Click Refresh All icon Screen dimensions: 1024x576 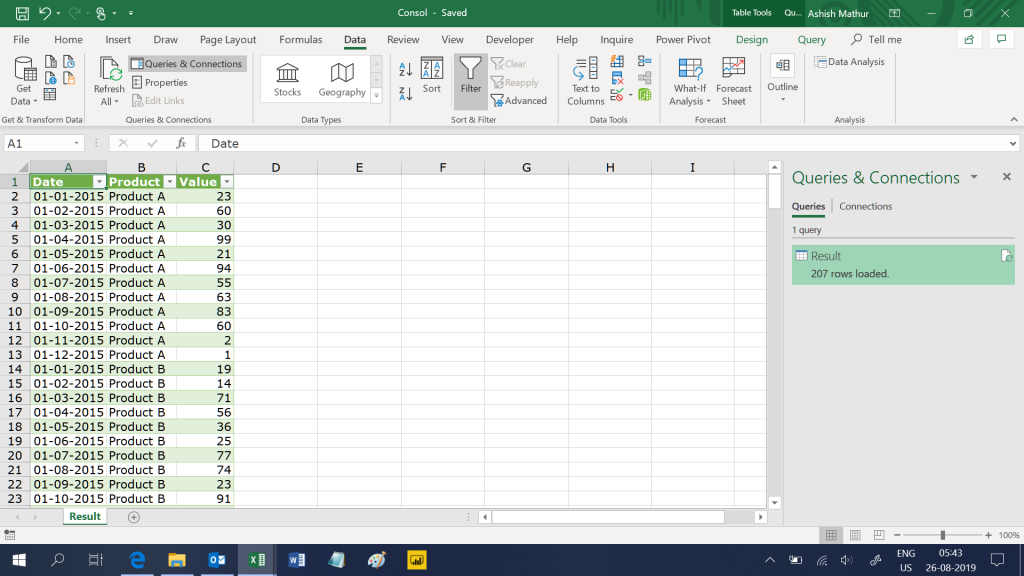coord(109,81)
